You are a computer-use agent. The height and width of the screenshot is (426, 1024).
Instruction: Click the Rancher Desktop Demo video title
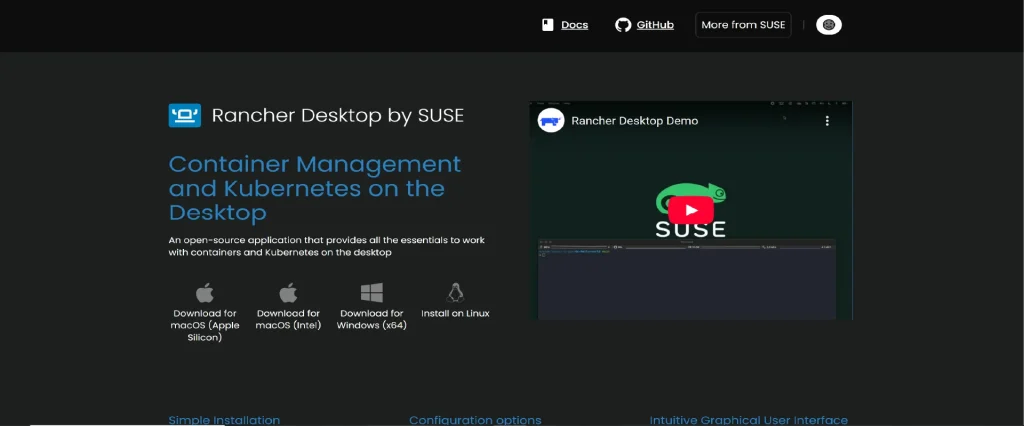(634, 121)
